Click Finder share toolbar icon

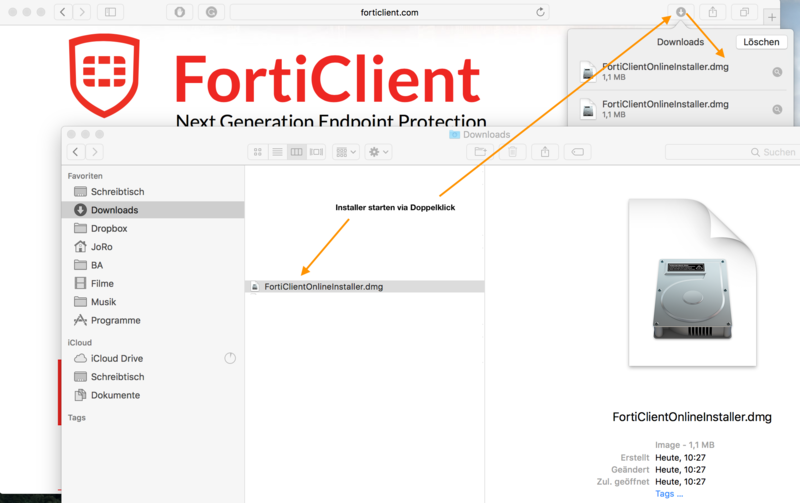545,152
